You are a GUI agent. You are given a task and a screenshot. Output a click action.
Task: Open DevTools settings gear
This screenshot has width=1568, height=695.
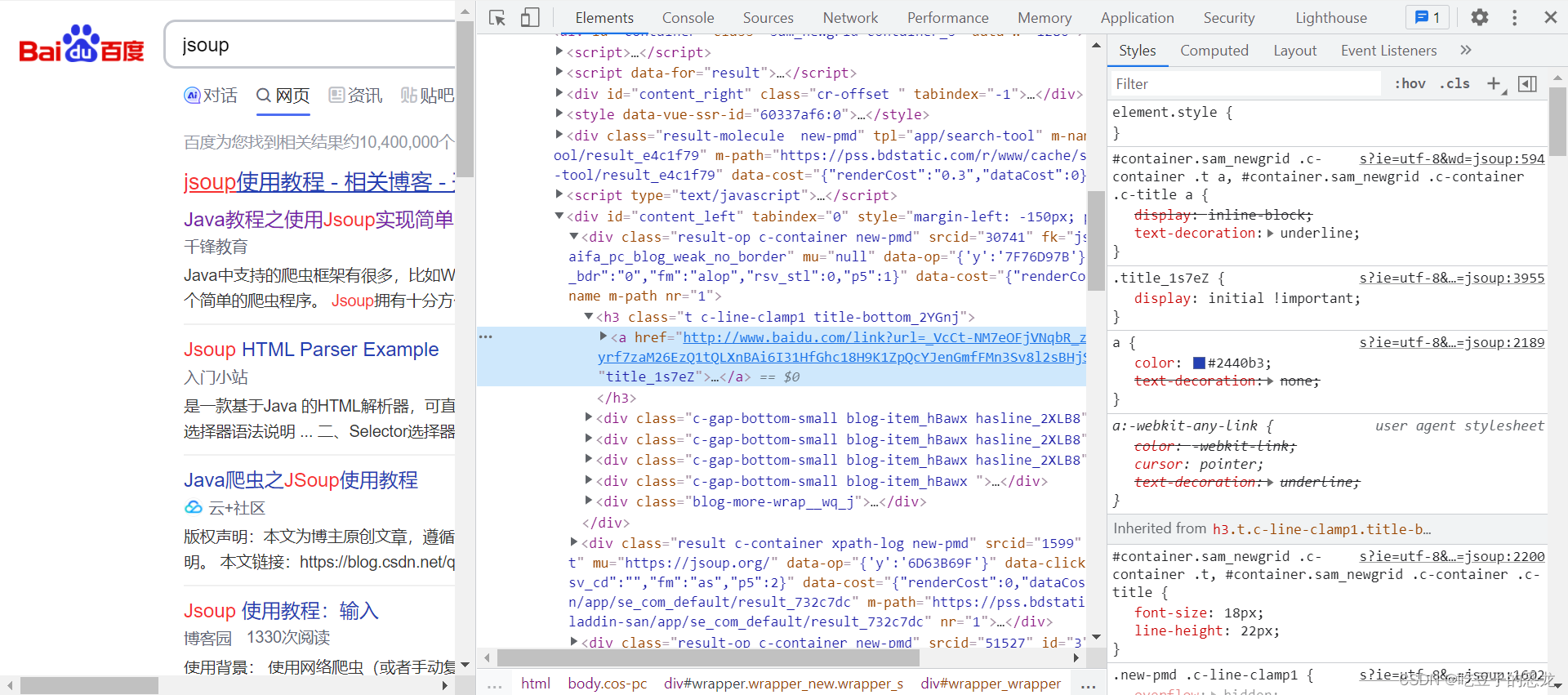1480,17
